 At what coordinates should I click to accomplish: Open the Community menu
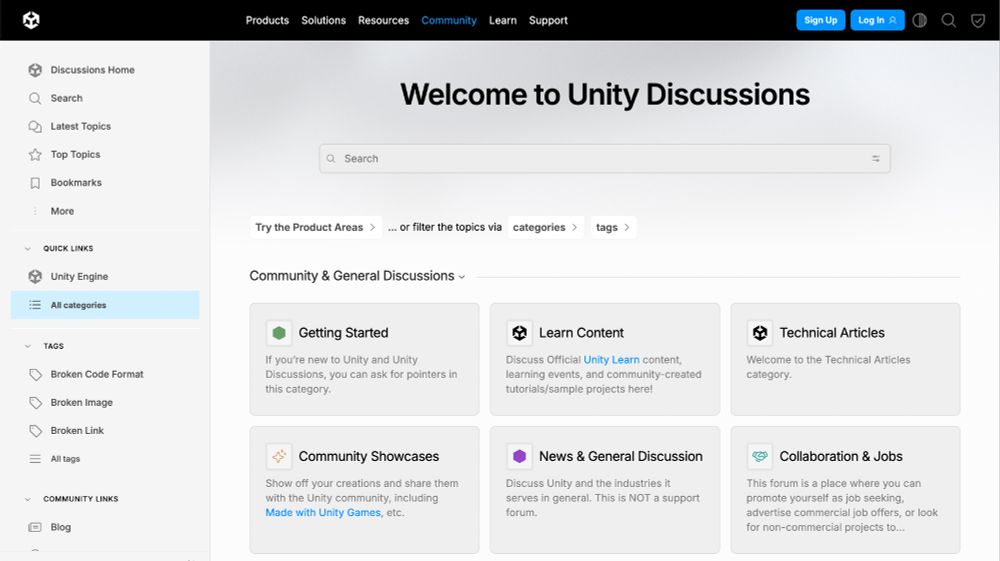[x=449, y=20]
